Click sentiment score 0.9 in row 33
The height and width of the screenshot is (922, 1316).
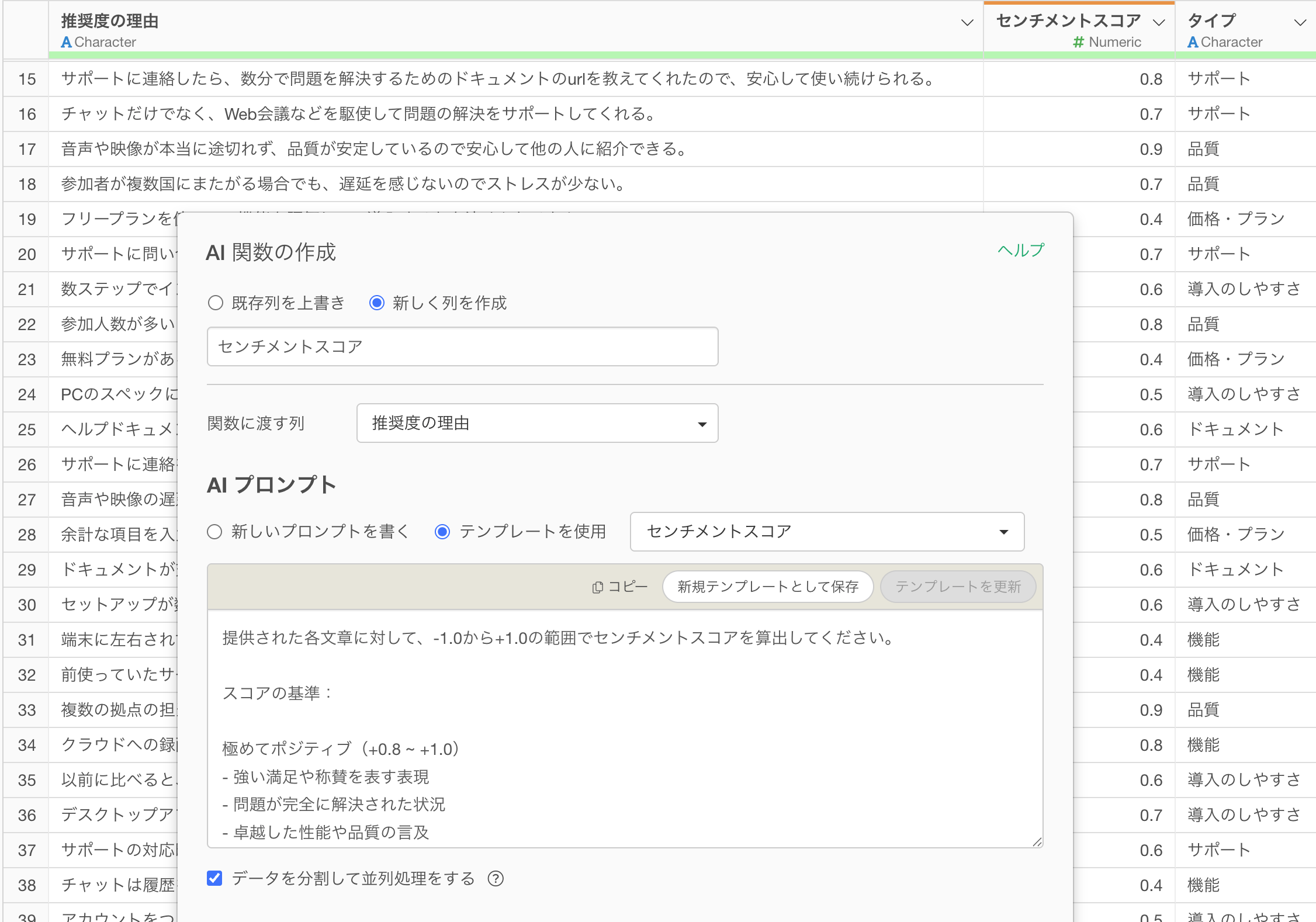tap(1151, 710)
